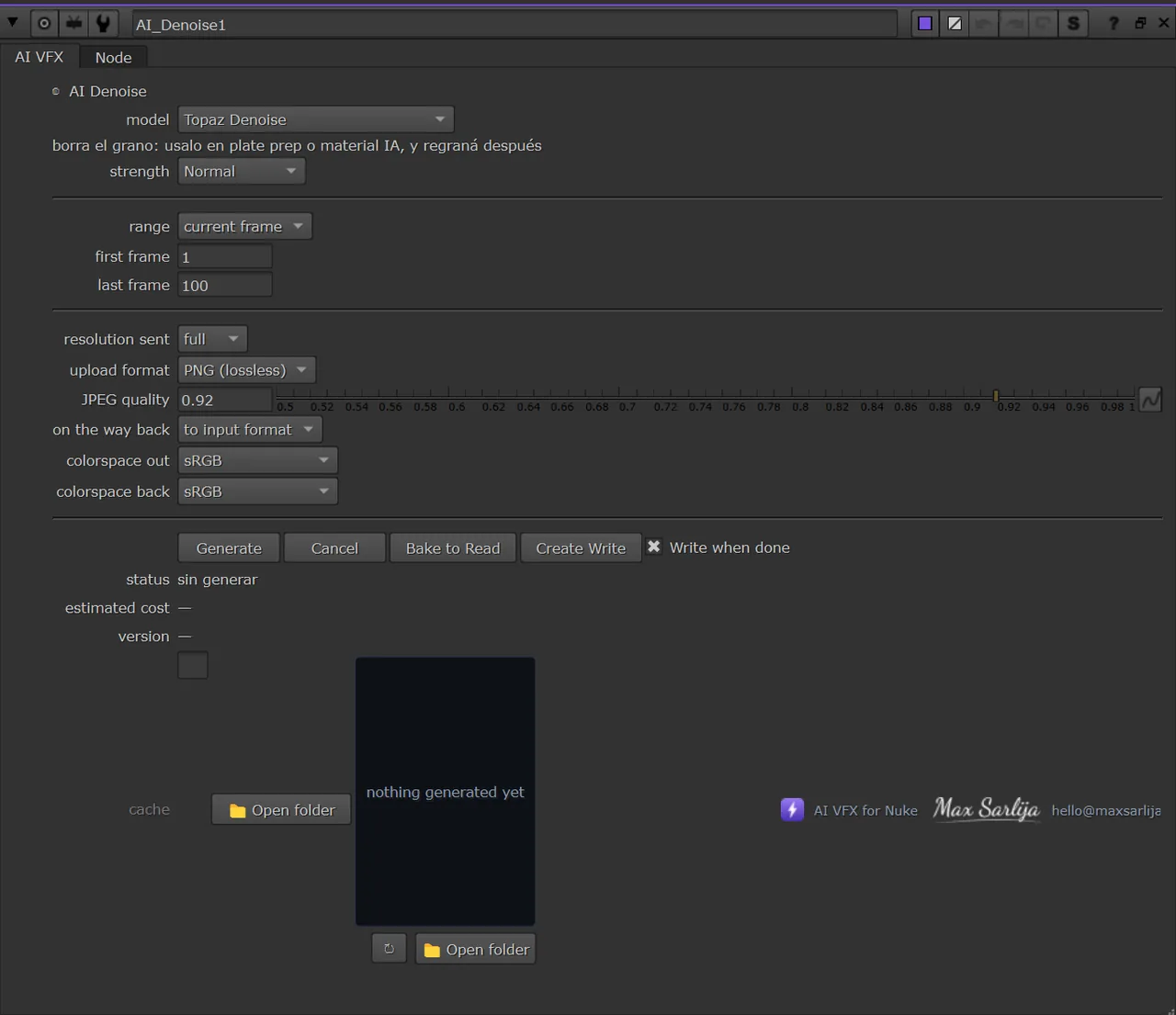Click the 'nothing generated yet' preview thumbnail
The width and height of the screenshot is (1176, 1015).
coord(446,792)
